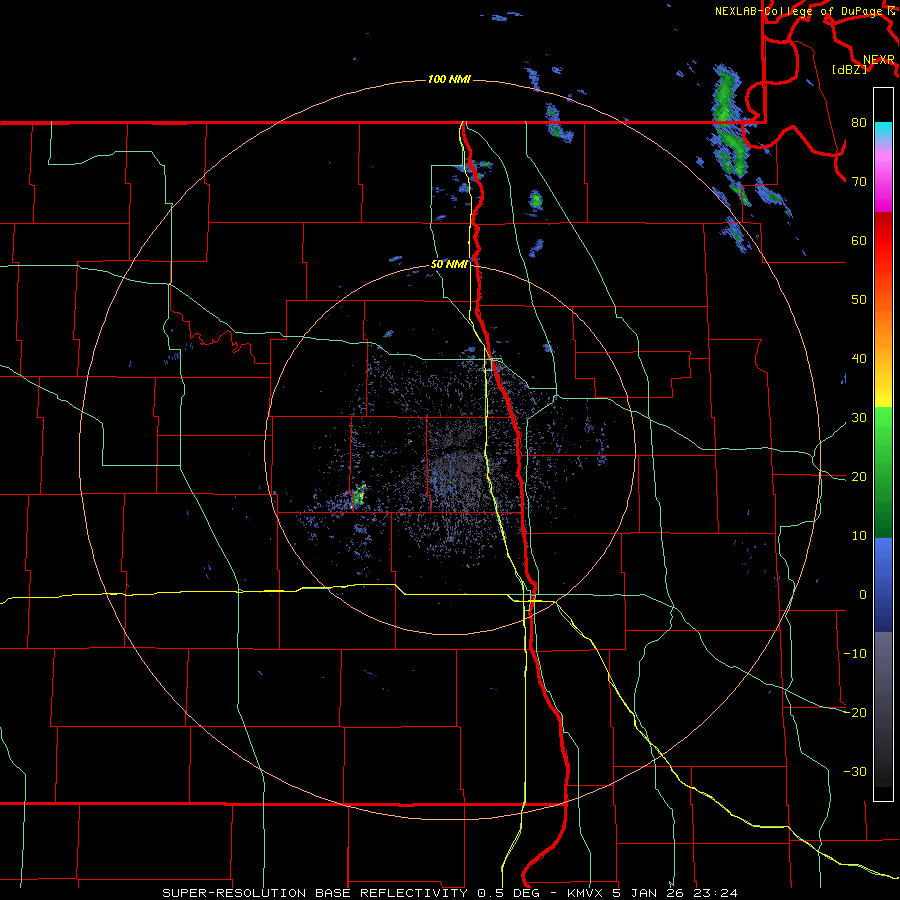Select the "-10" value on the dBZ scale
Viewport: 900px width, 900px height.
[x=855, y=654]
